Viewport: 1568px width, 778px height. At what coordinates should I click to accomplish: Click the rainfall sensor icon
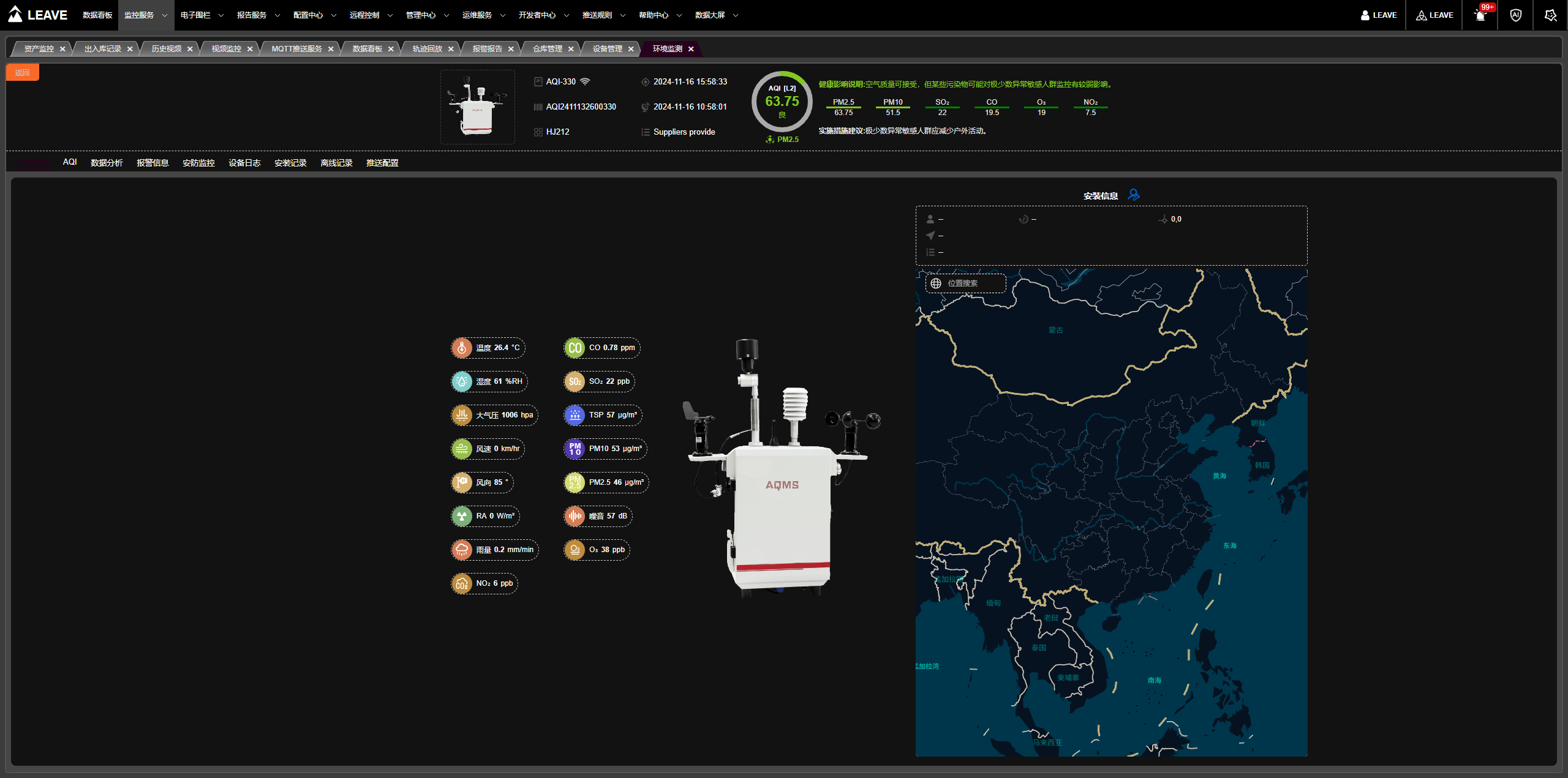(x=462, y=550)
